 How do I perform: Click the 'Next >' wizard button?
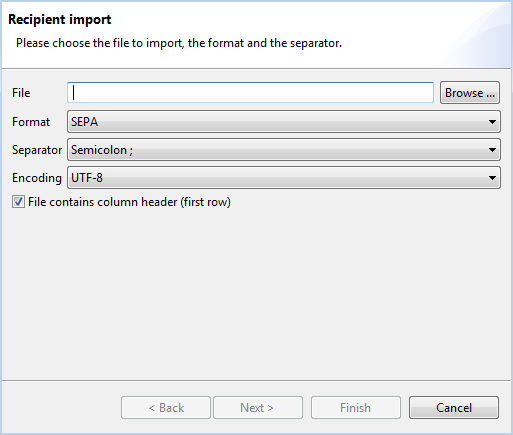pos(258,407)
